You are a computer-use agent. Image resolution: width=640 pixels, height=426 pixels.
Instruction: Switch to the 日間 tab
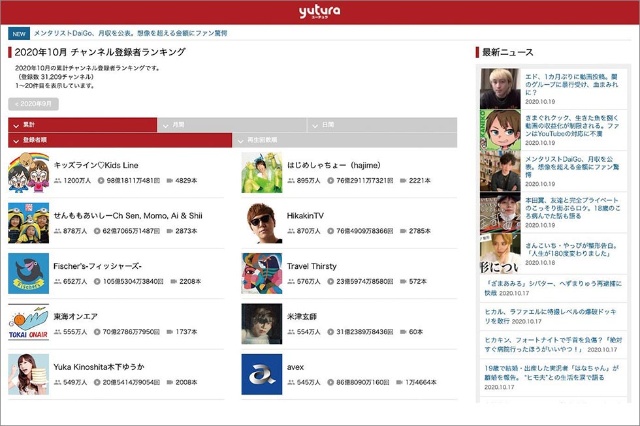coord(382,125)
